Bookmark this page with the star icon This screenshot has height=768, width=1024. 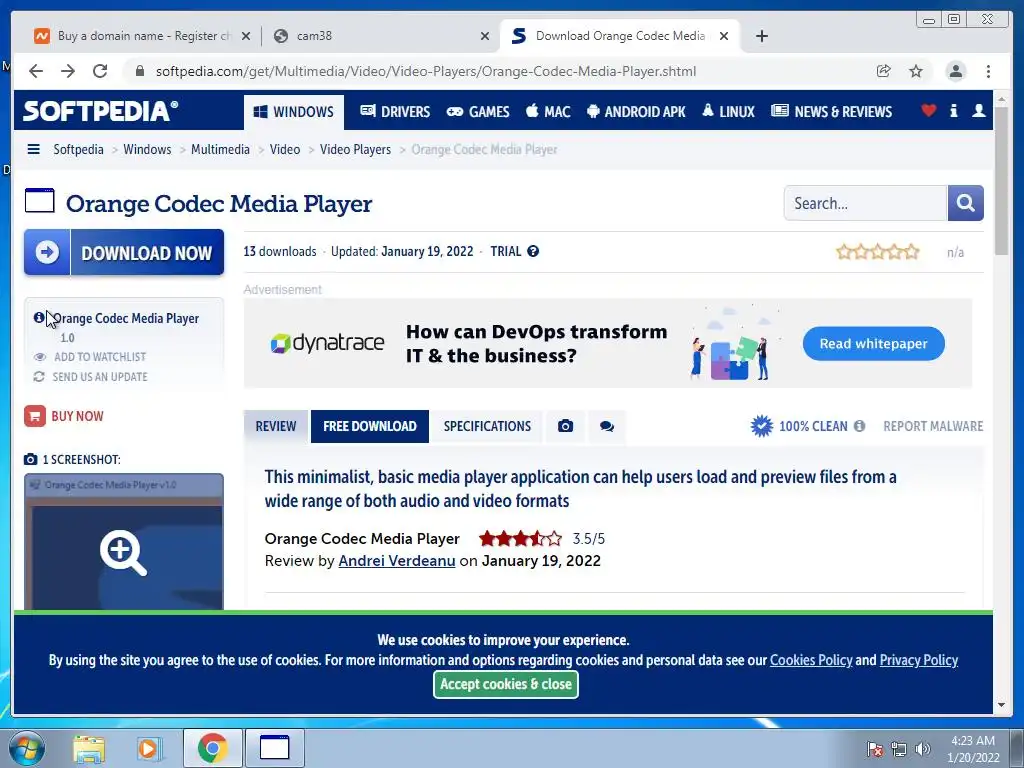click(916, 71)
